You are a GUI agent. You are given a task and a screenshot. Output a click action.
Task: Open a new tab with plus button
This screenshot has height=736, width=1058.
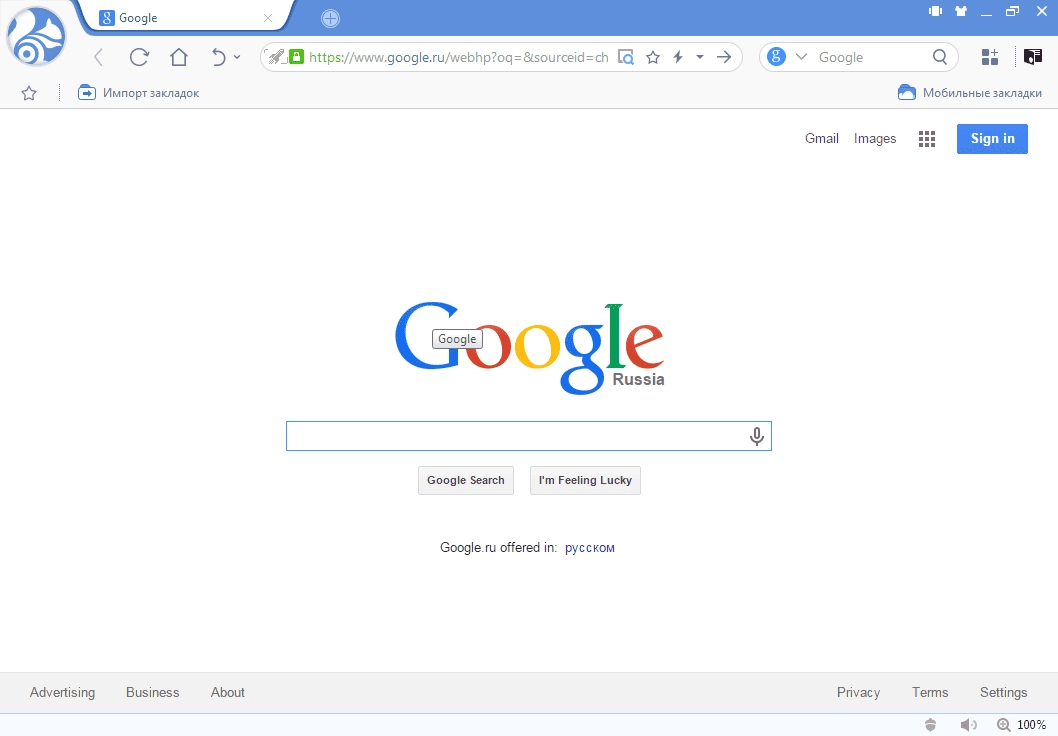[x=330, y=19]
